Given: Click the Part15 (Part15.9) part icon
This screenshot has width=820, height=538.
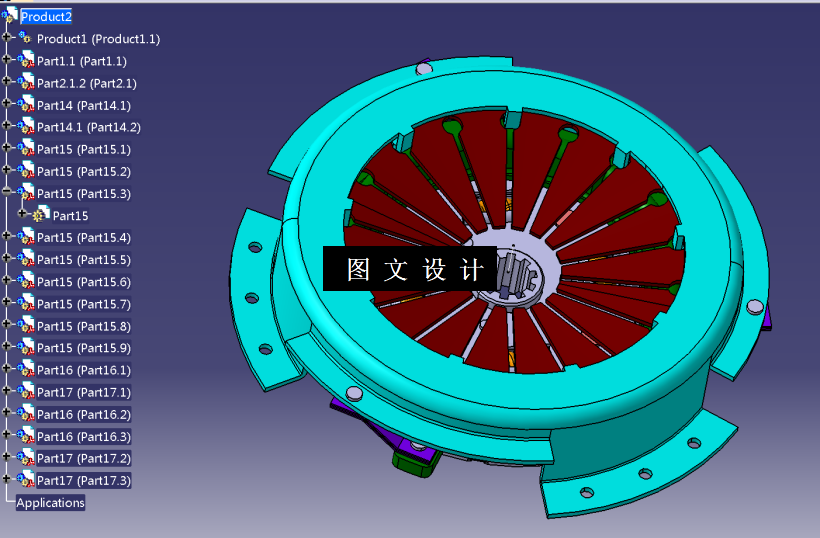Looking at the screenshot, I should [26, 347].
